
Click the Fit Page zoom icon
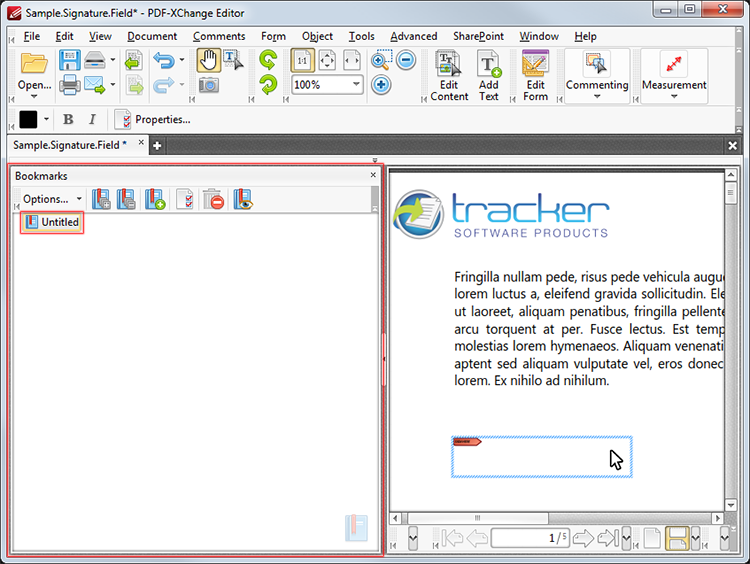tap(327, 61)
